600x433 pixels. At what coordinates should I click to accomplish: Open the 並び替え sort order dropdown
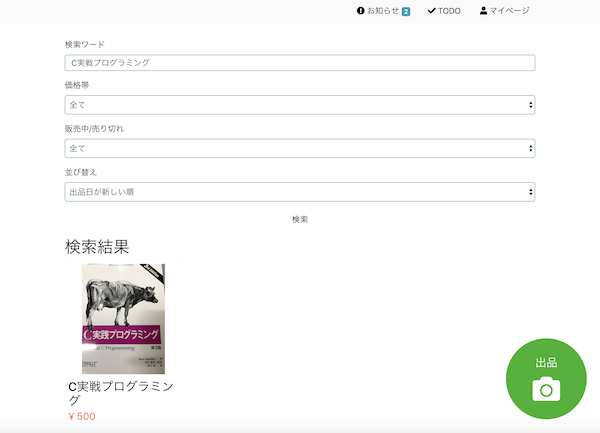point(300,192)
